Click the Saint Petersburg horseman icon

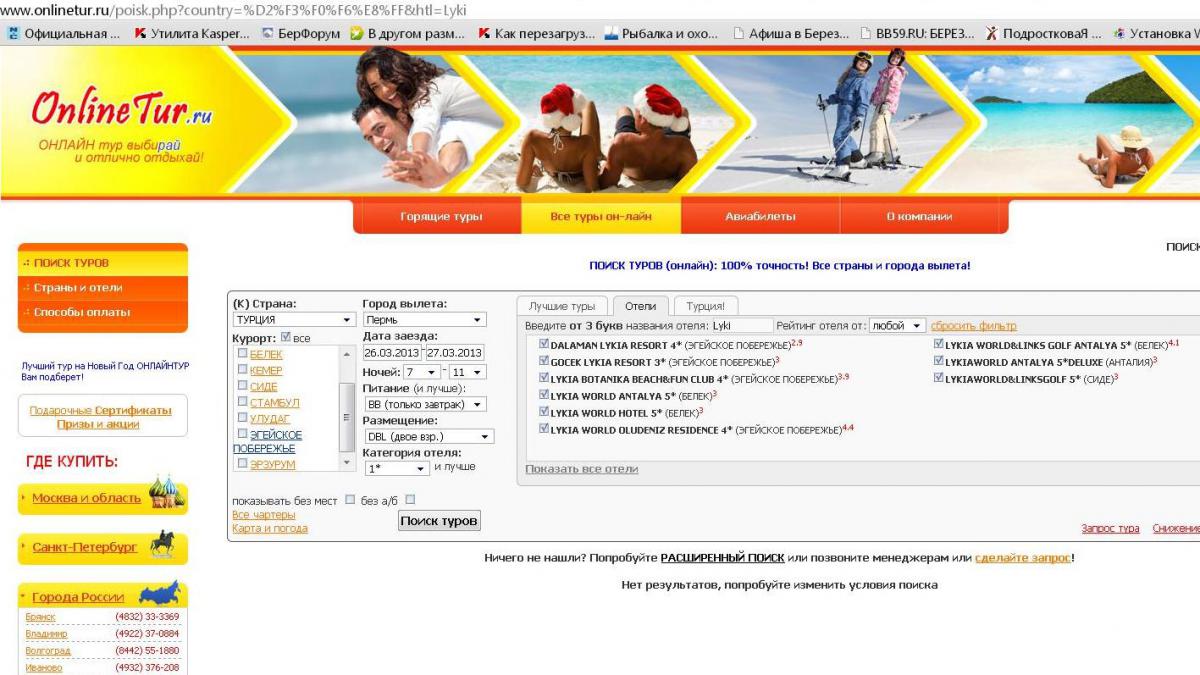coord(162,545)
